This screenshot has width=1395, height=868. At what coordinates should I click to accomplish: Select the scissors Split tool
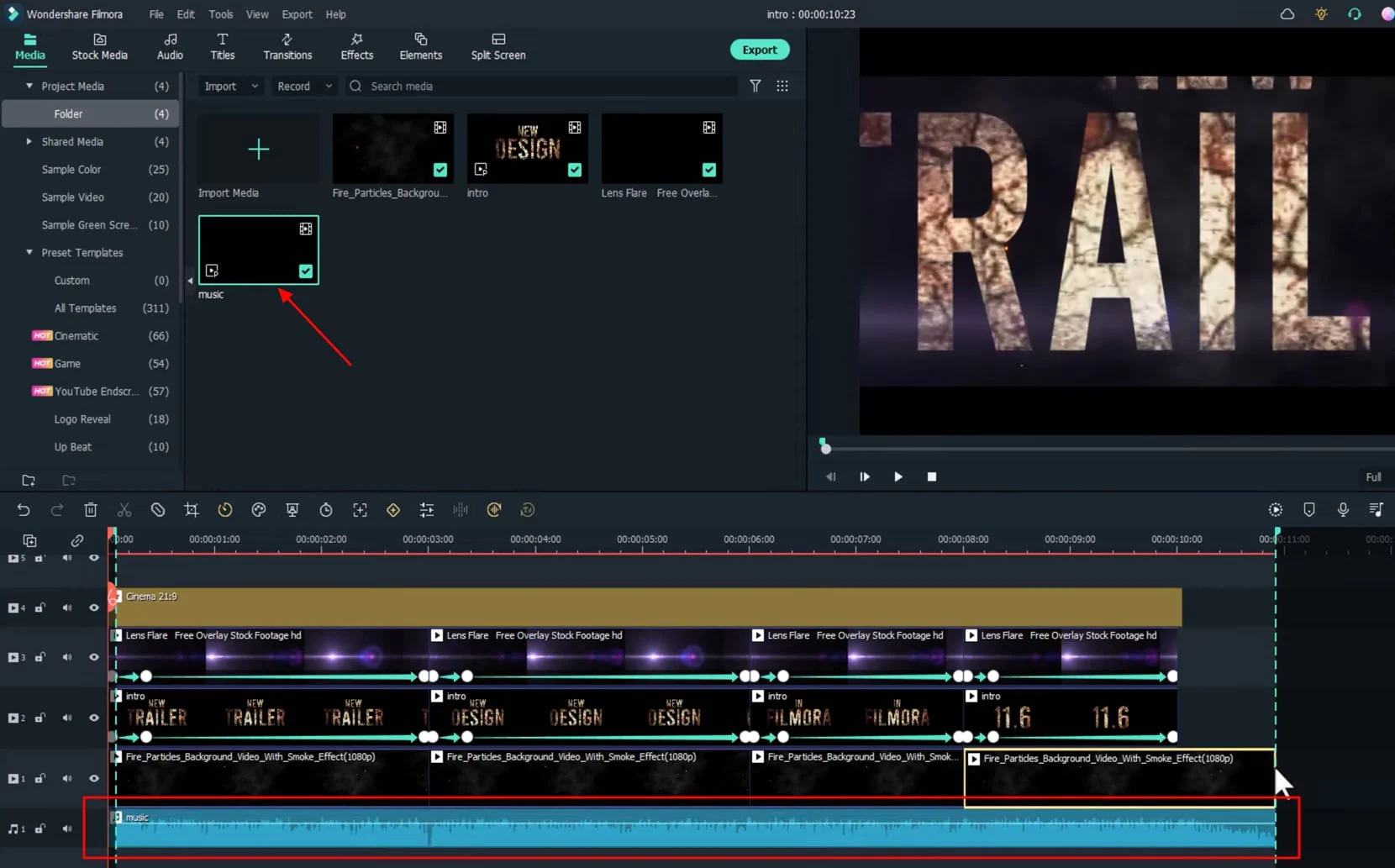(x=124, y=510)
